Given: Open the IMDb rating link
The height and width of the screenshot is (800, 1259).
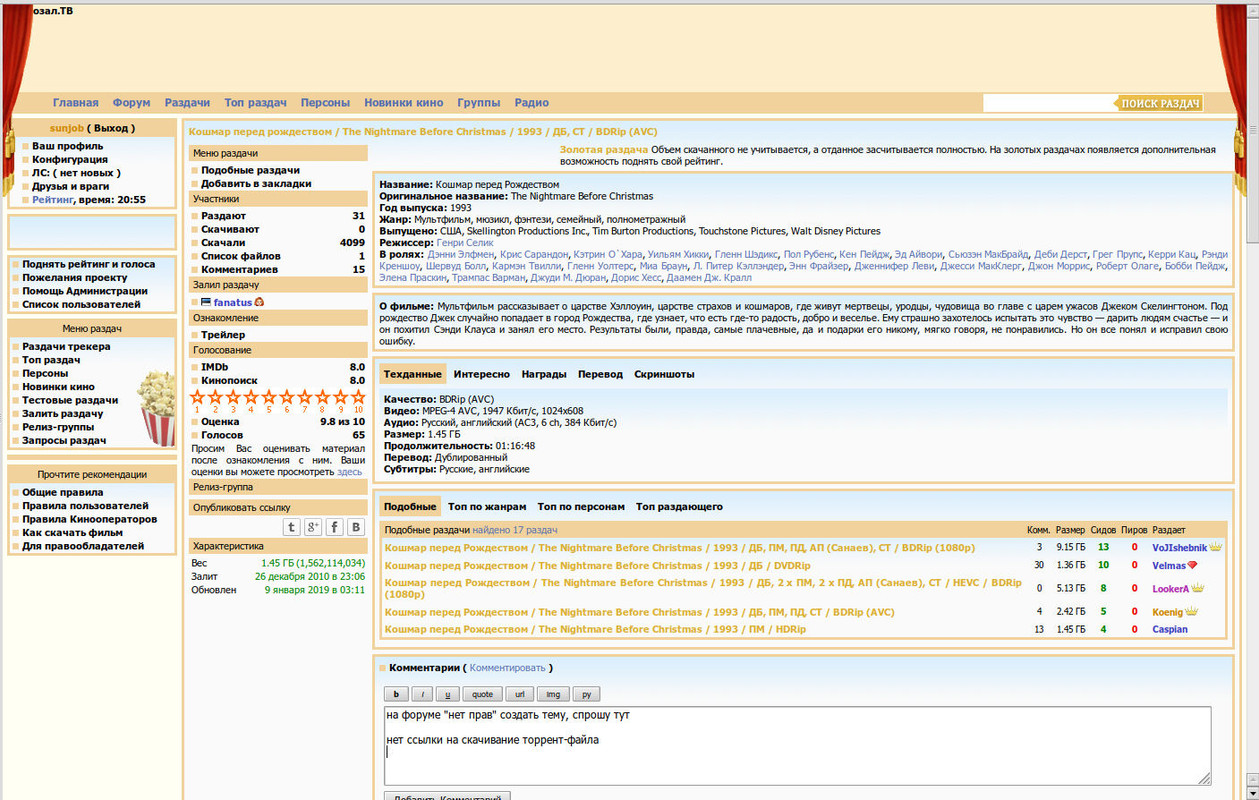Looking at the screenshot, I should pos(215,367).
